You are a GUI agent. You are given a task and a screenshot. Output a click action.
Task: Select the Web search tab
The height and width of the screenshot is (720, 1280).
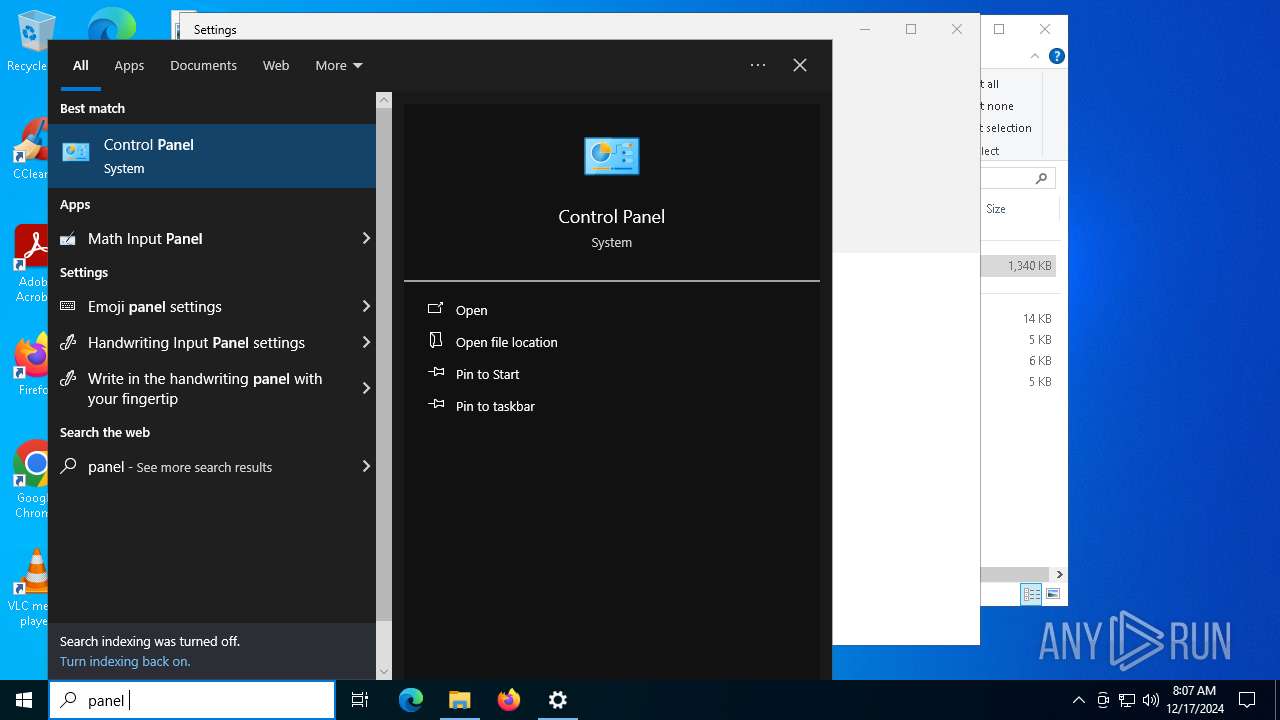[276, 65]
